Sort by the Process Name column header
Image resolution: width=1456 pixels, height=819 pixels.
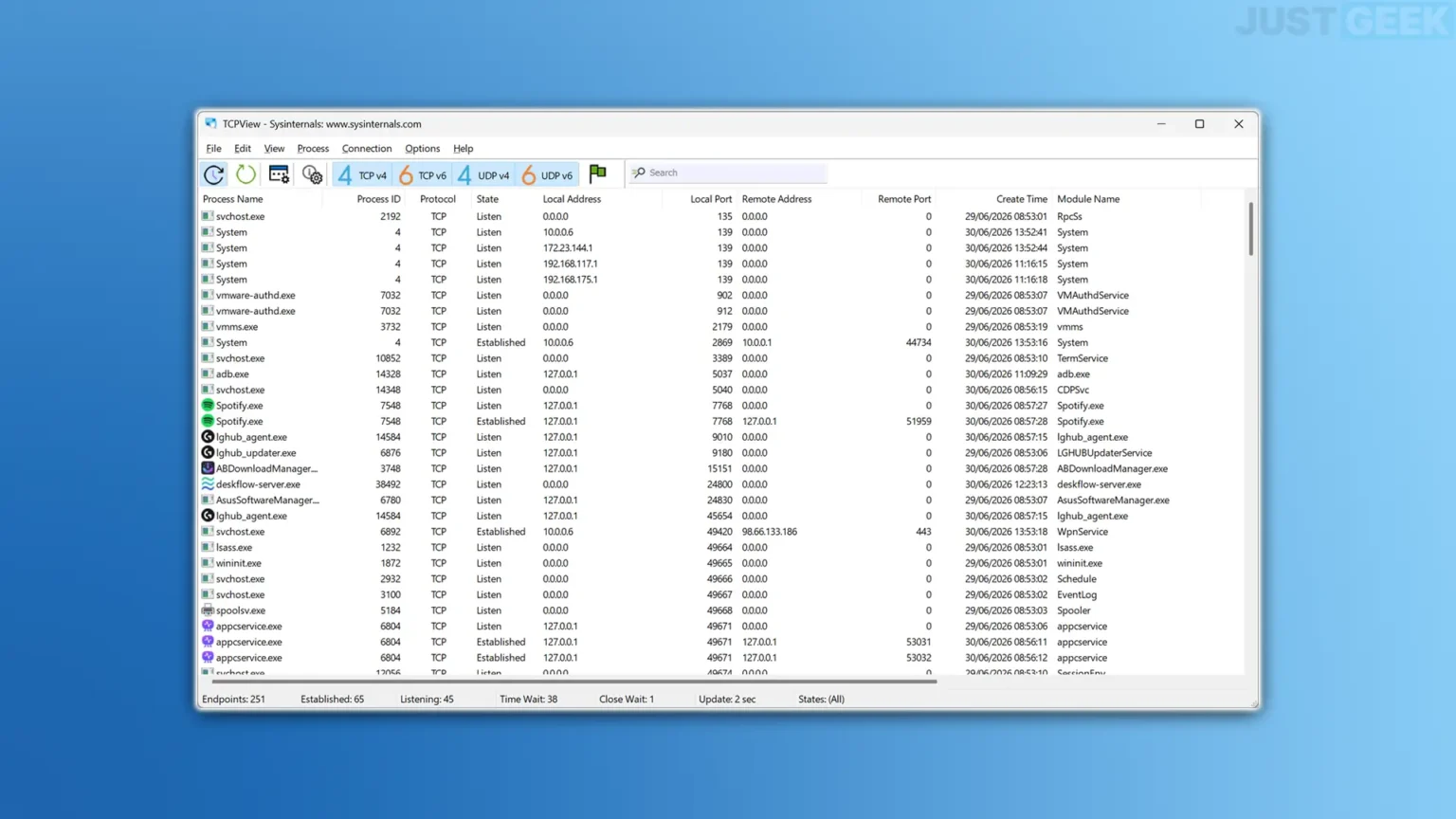pos(233,199)
